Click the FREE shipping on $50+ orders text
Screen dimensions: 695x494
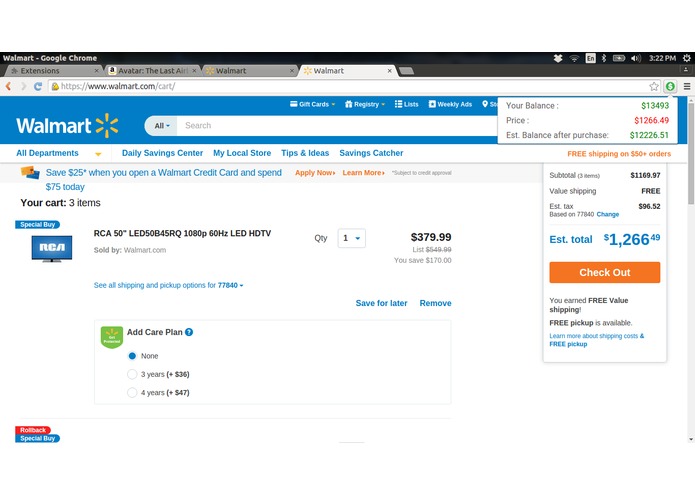point(619,154)
